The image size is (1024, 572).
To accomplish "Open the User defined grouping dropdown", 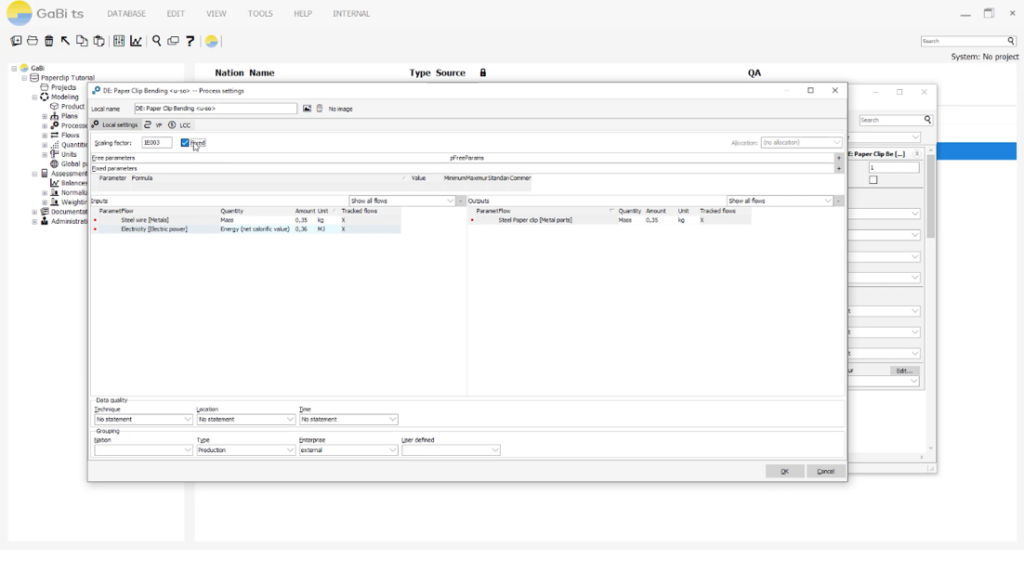I will pyautogui.click(x=451, y=450).
